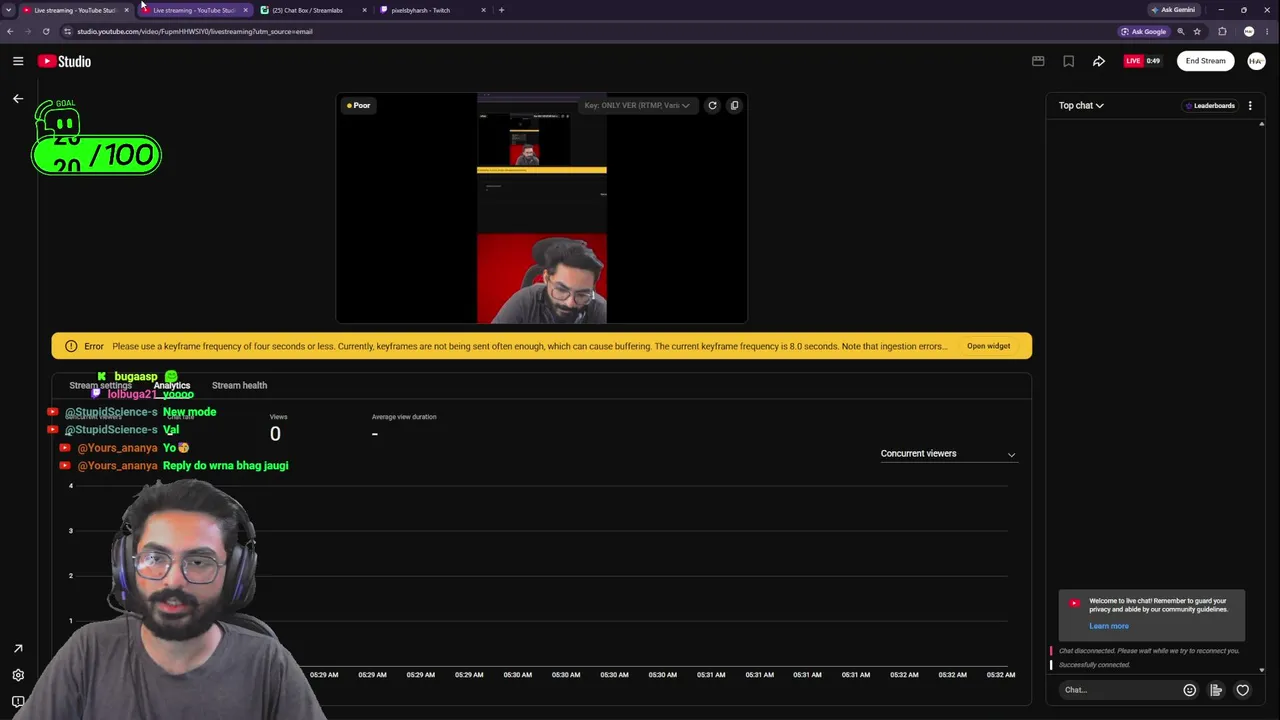Click the chat scroll down arrow
1280x720 pixels.
pos(1261,670)
